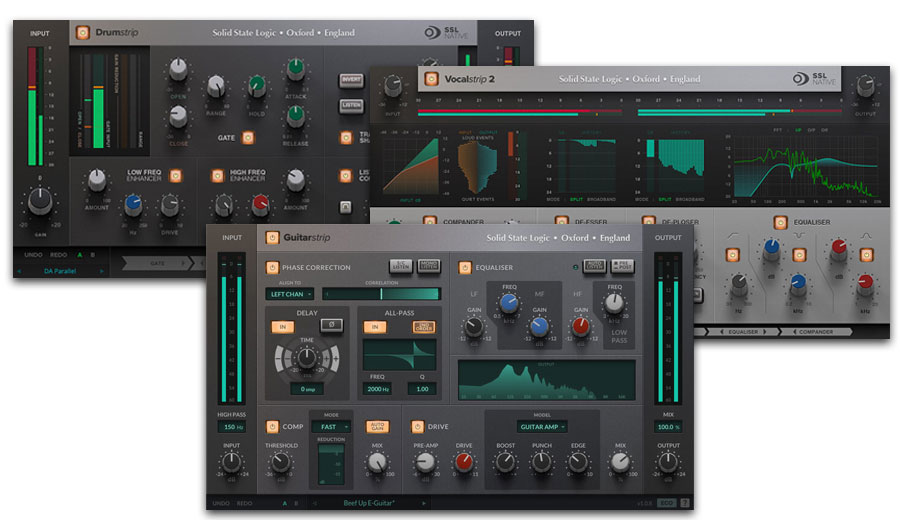Toggle the Drumstrip Gate power button
900x520 pixels.
pos(248,138)
